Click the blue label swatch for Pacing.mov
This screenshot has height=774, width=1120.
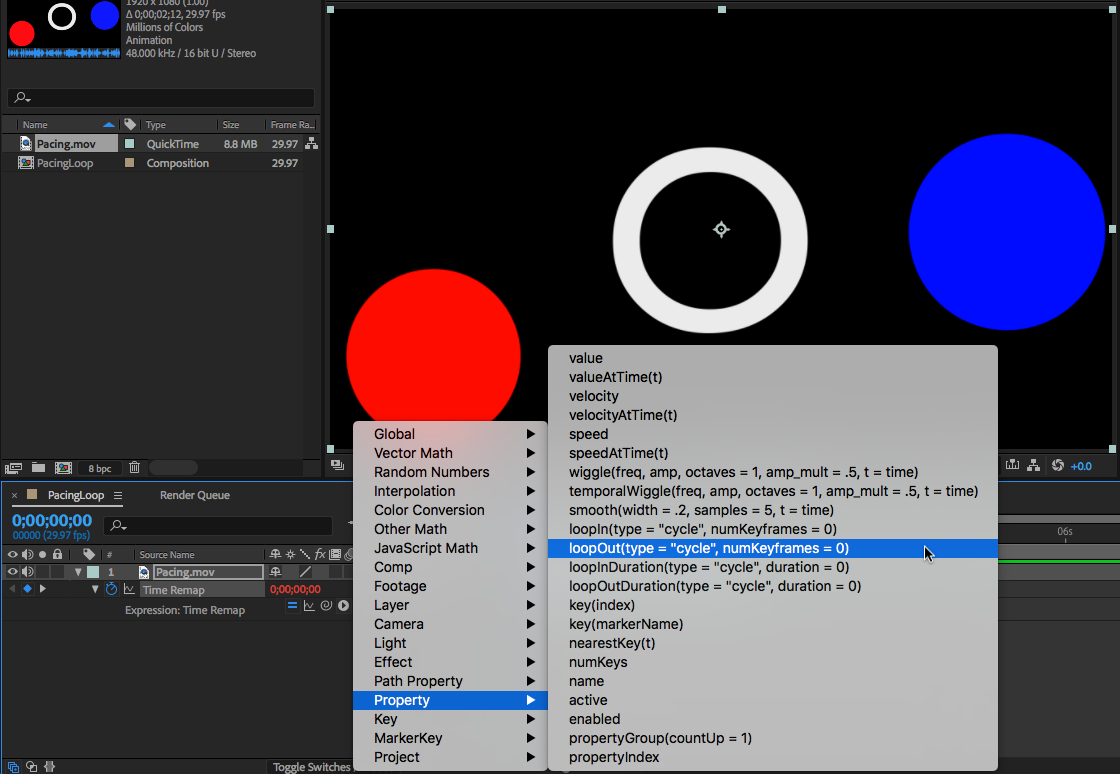click(x=129, y=144)
